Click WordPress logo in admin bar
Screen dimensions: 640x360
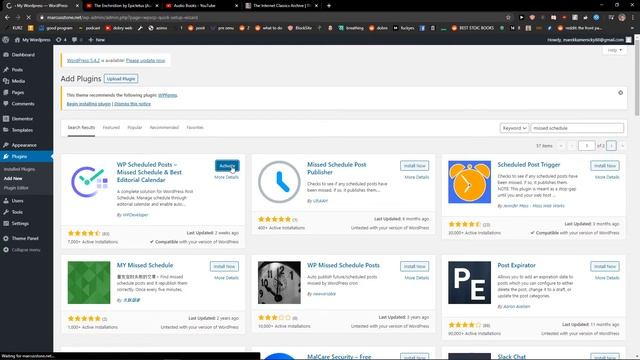pyautogui.click(x=6, y=40)
